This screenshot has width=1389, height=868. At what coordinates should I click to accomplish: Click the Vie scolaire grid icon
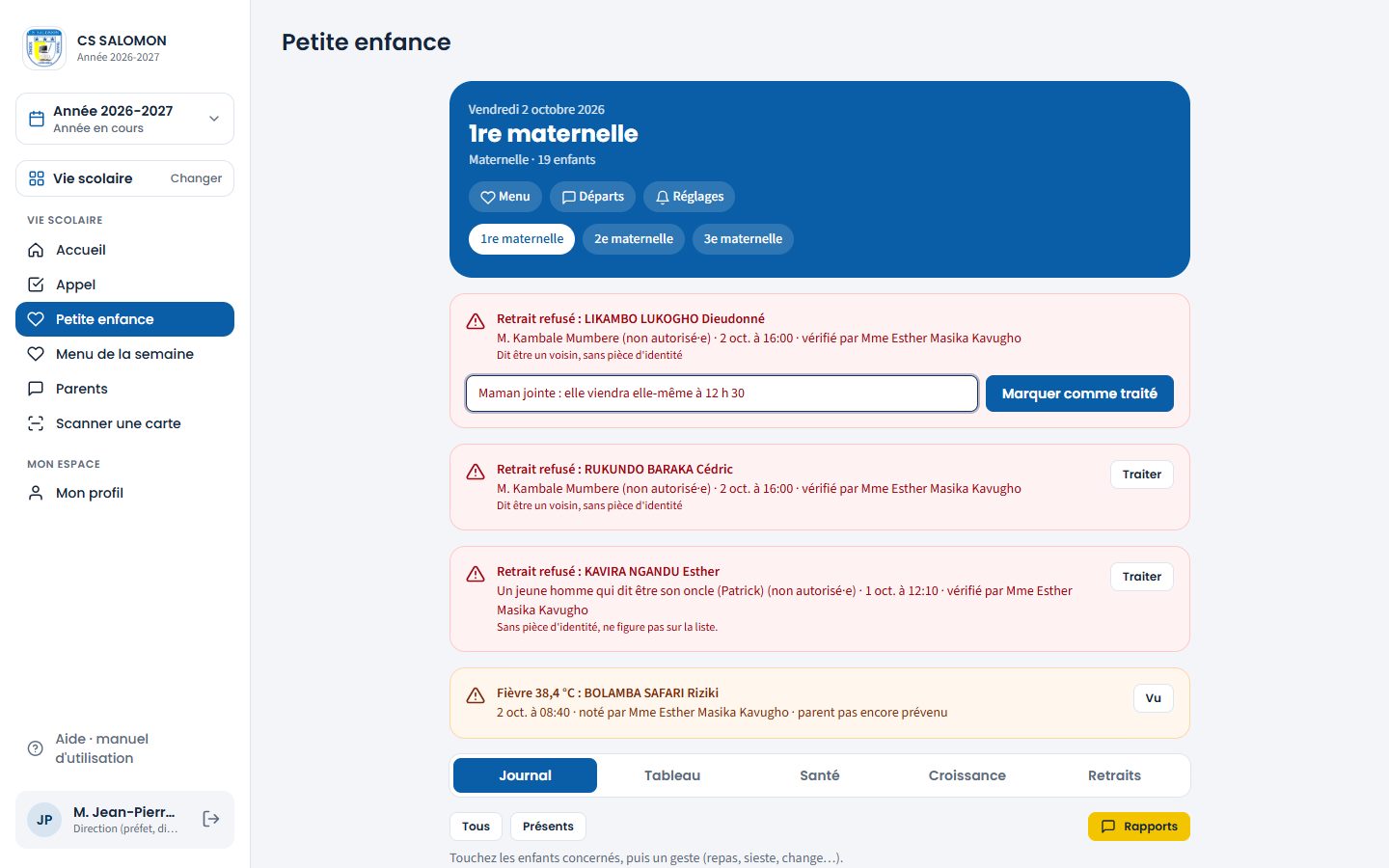coord(37,178)
